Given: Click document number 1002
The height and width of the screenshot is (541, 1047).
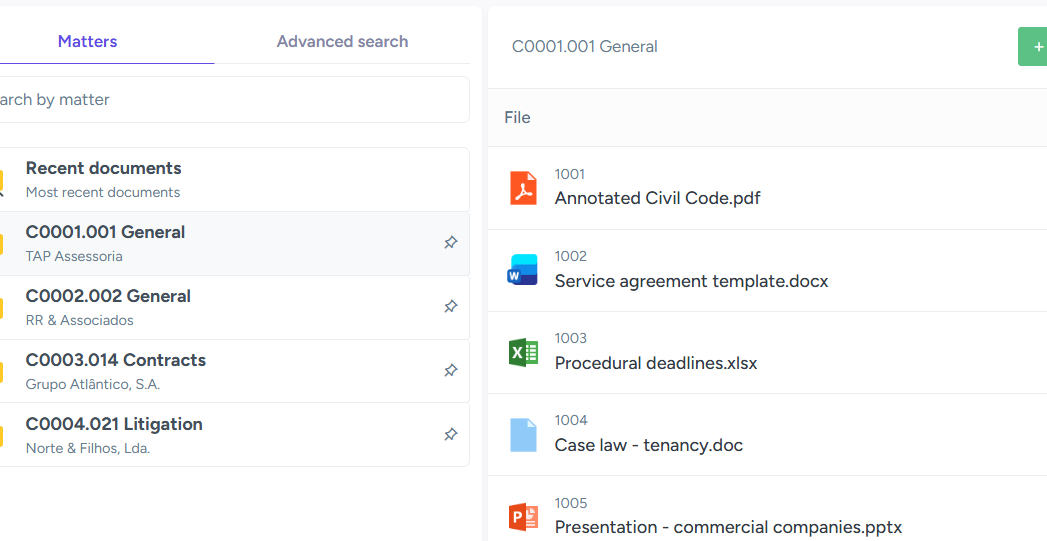Looking at the screenshot, I should click(570, 256).
